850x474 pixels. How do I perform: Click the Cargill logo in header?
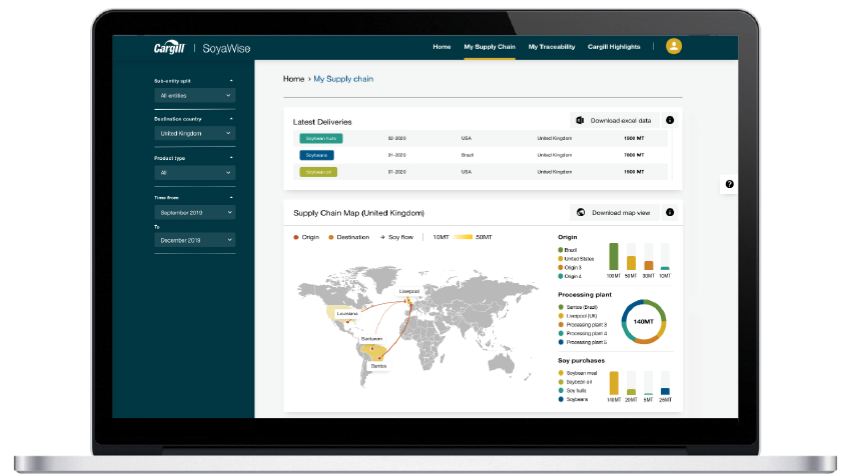(170, 47)
